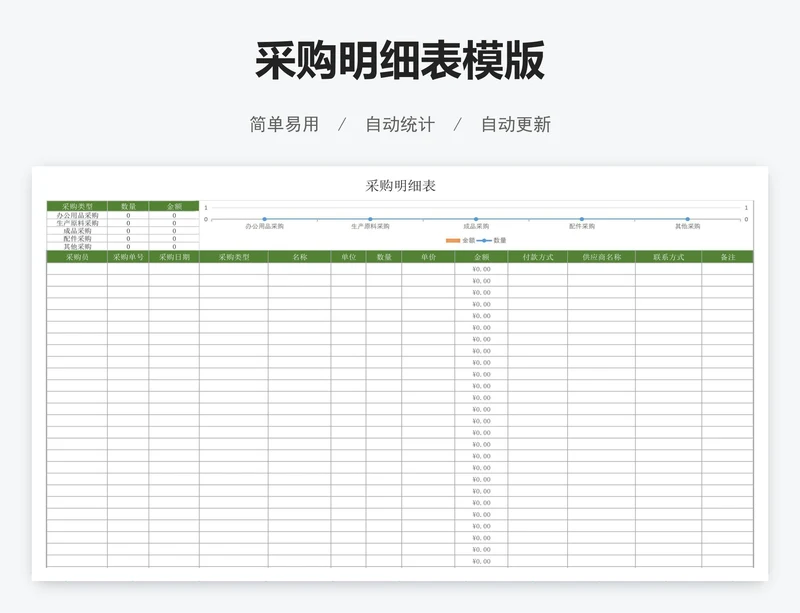The image size is (800, 613).
Task: Click the orange 金额 legend swatch in chart
Action: point(453,240)
